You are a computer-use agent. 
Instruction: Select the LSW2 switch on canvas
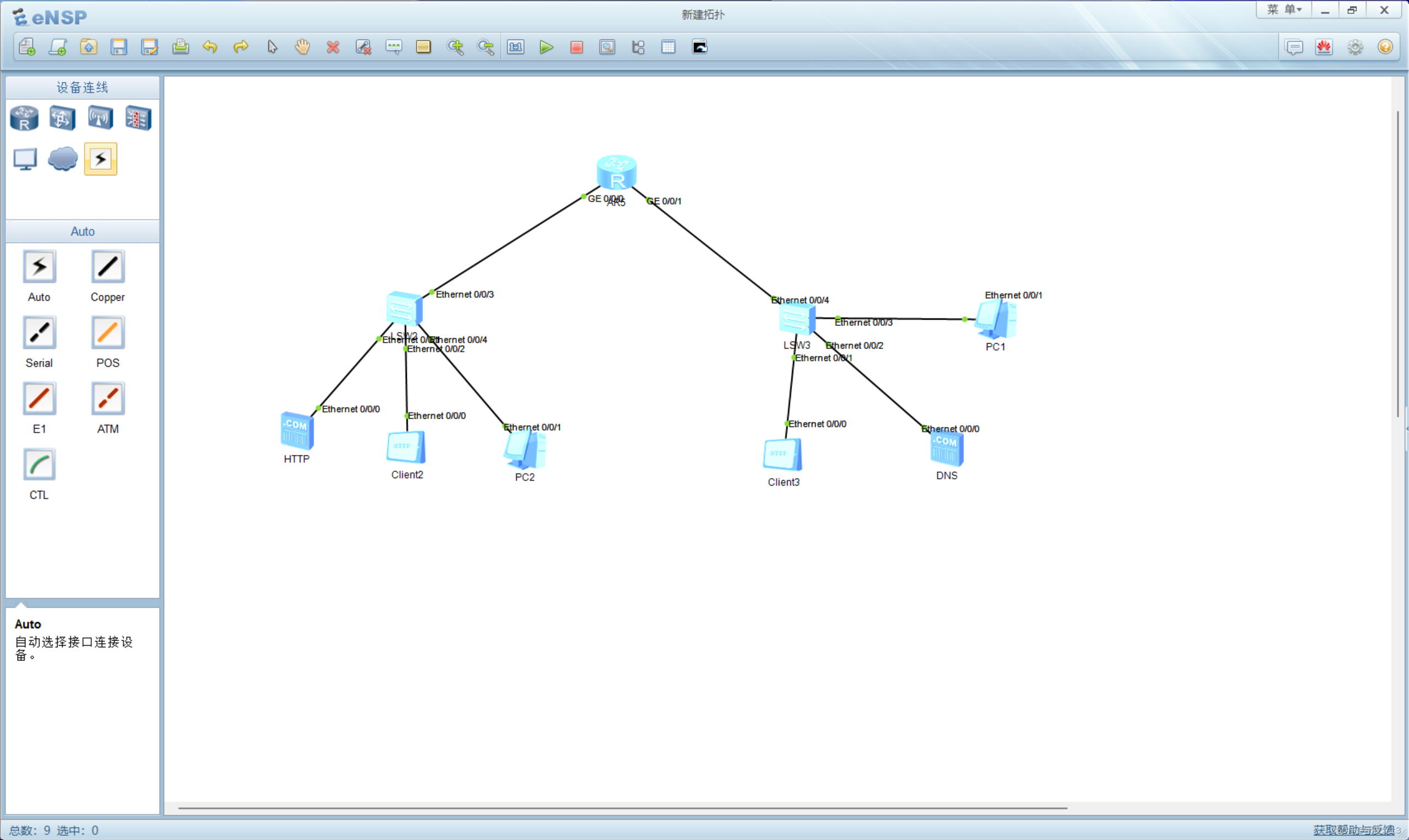coord(405,309)
